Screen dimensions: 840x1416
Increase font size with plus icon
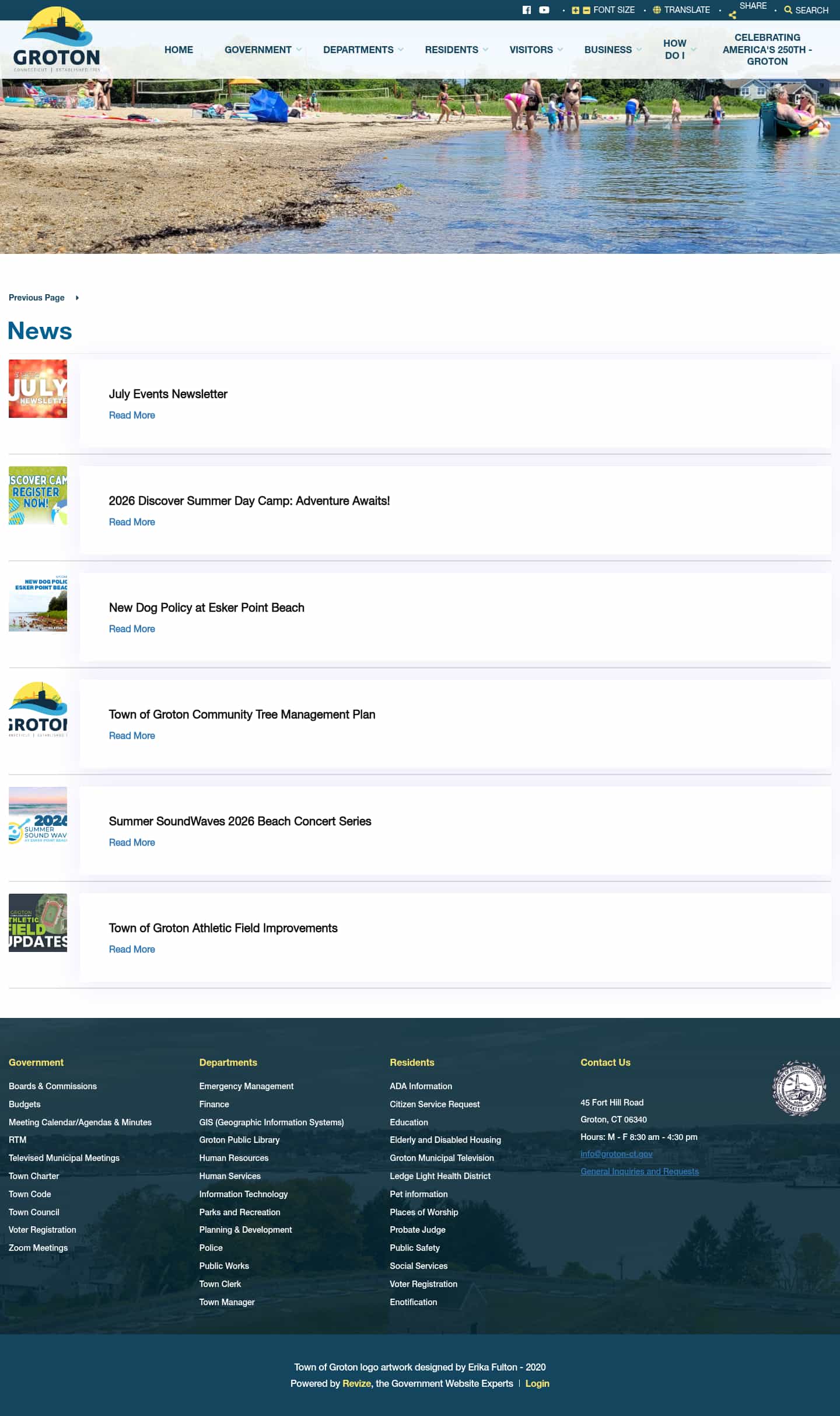coord(576,10)
